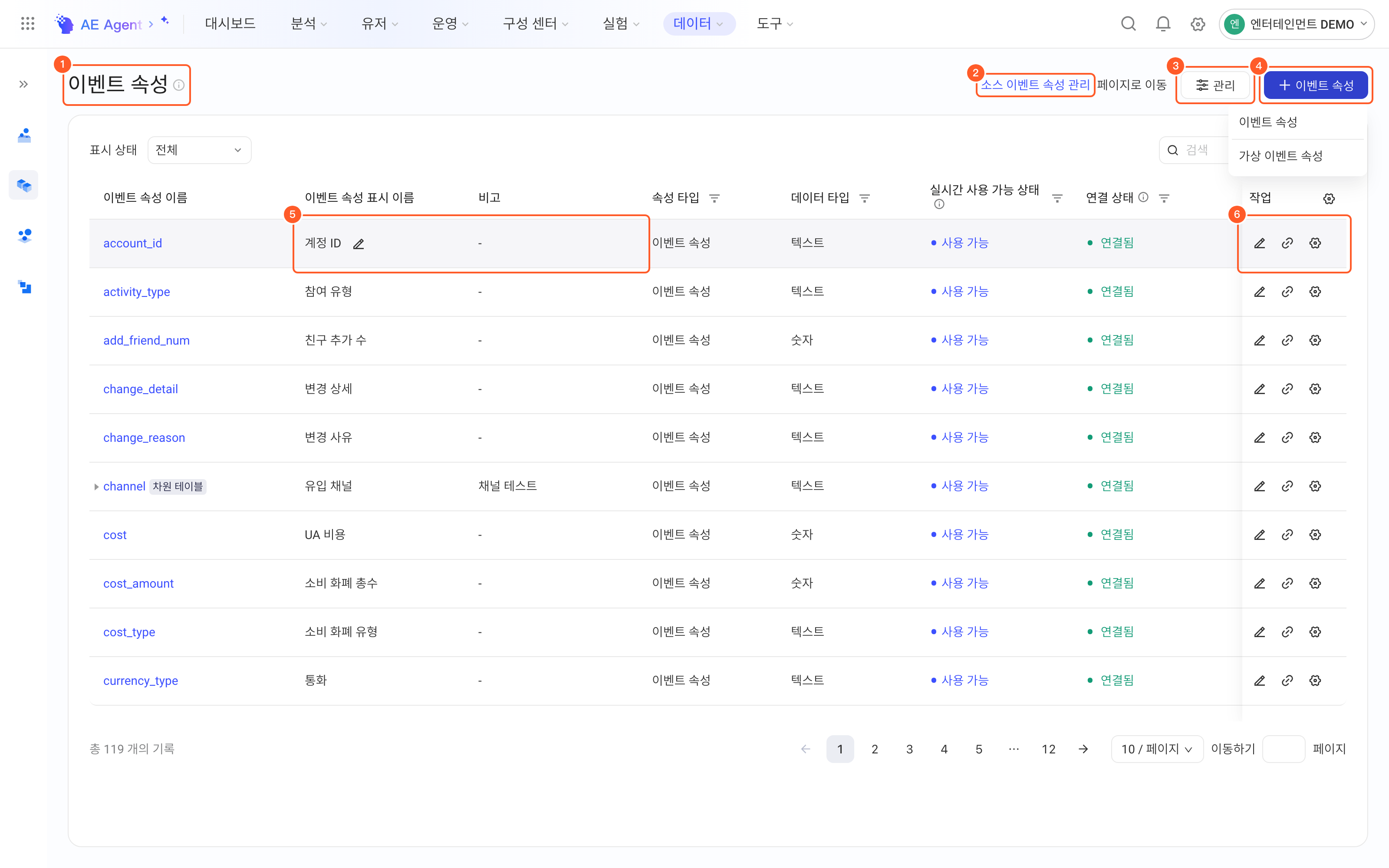Filter by 속성 타입 column filter icon
Image resolution: width=1389 pixels, height=868 pixels.
click(714, 198)
